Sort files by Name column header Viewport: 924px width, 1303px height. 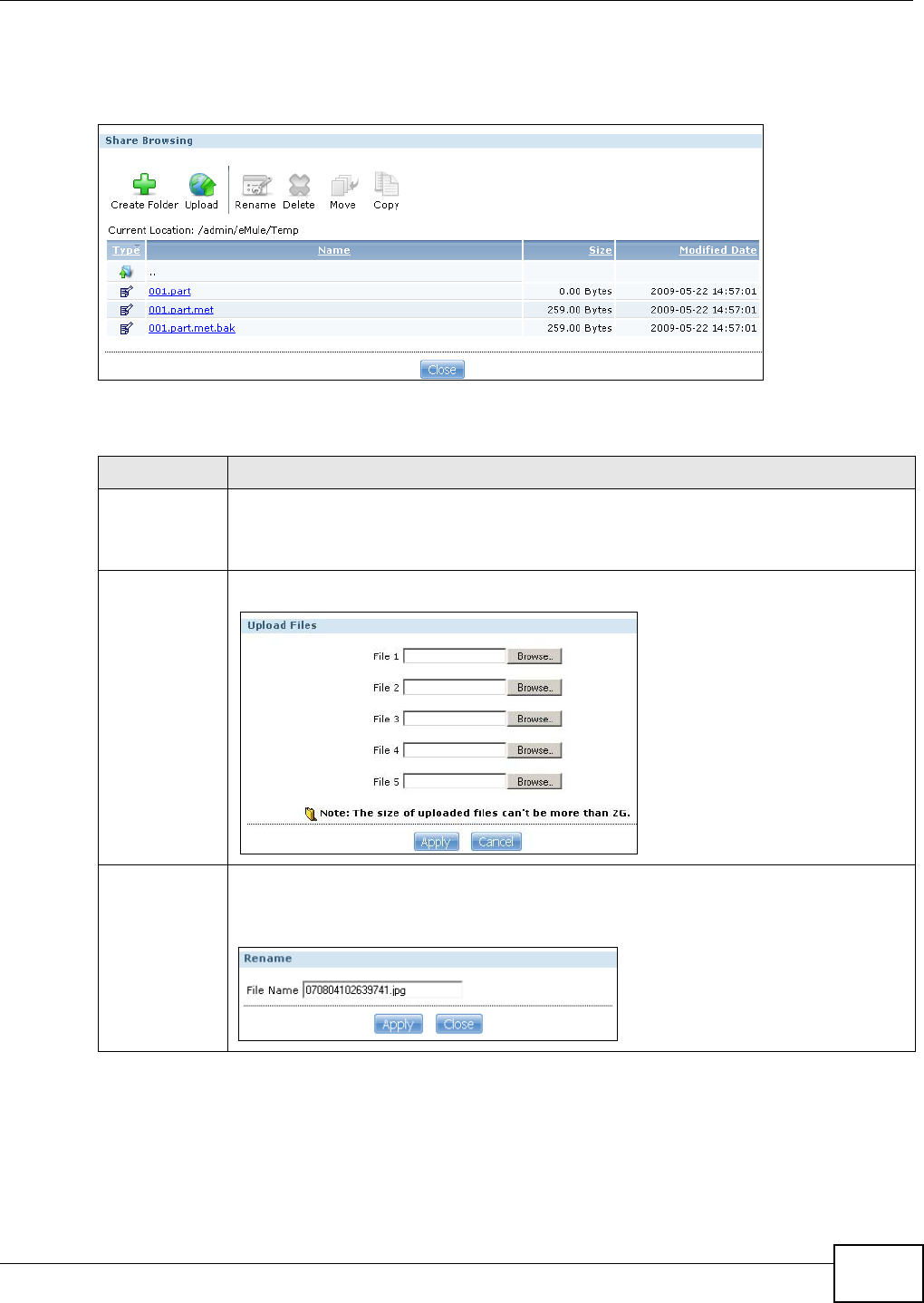click(x=334, y=250)
